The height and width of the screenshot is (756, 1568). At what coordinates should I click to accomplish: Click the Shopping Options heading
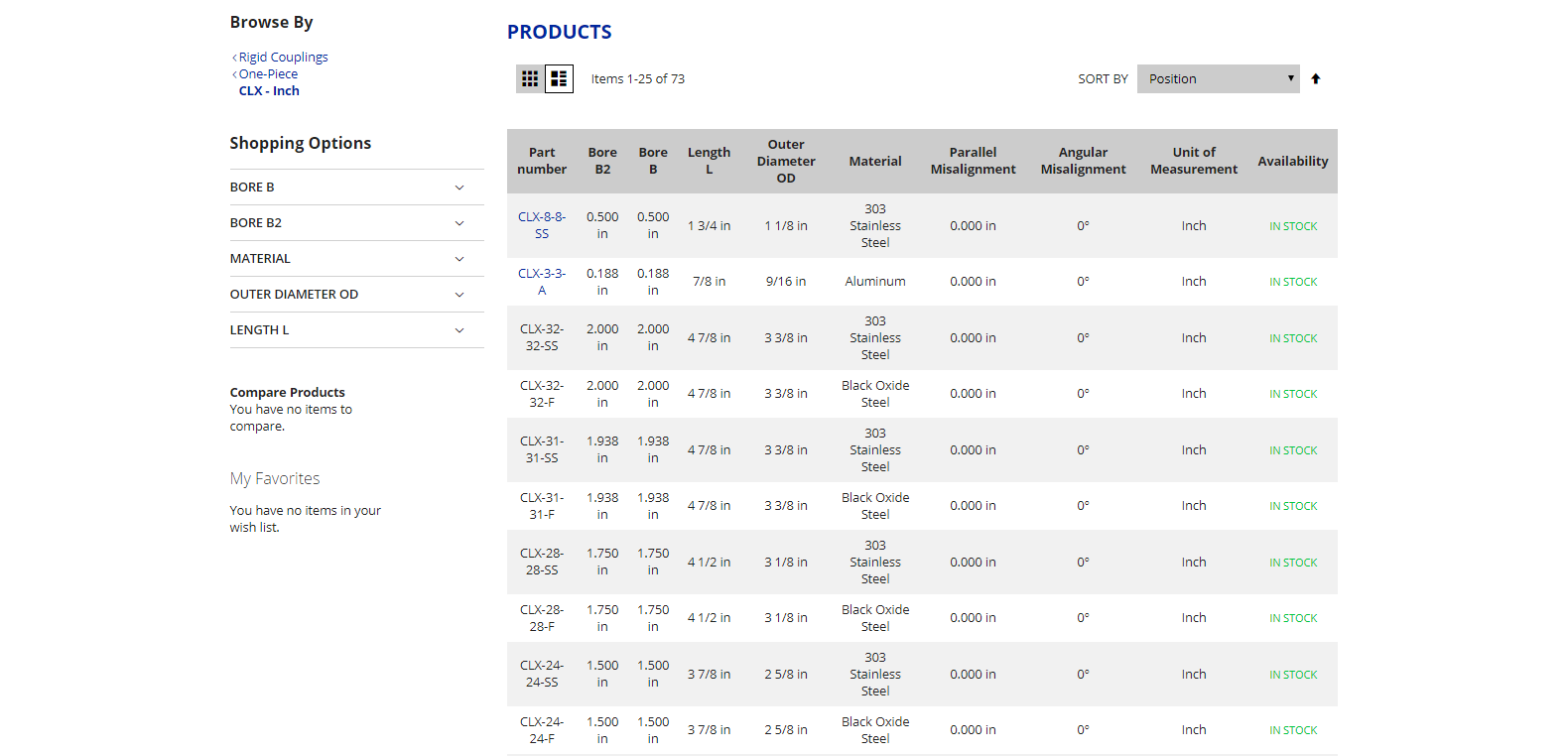point(301,143)
